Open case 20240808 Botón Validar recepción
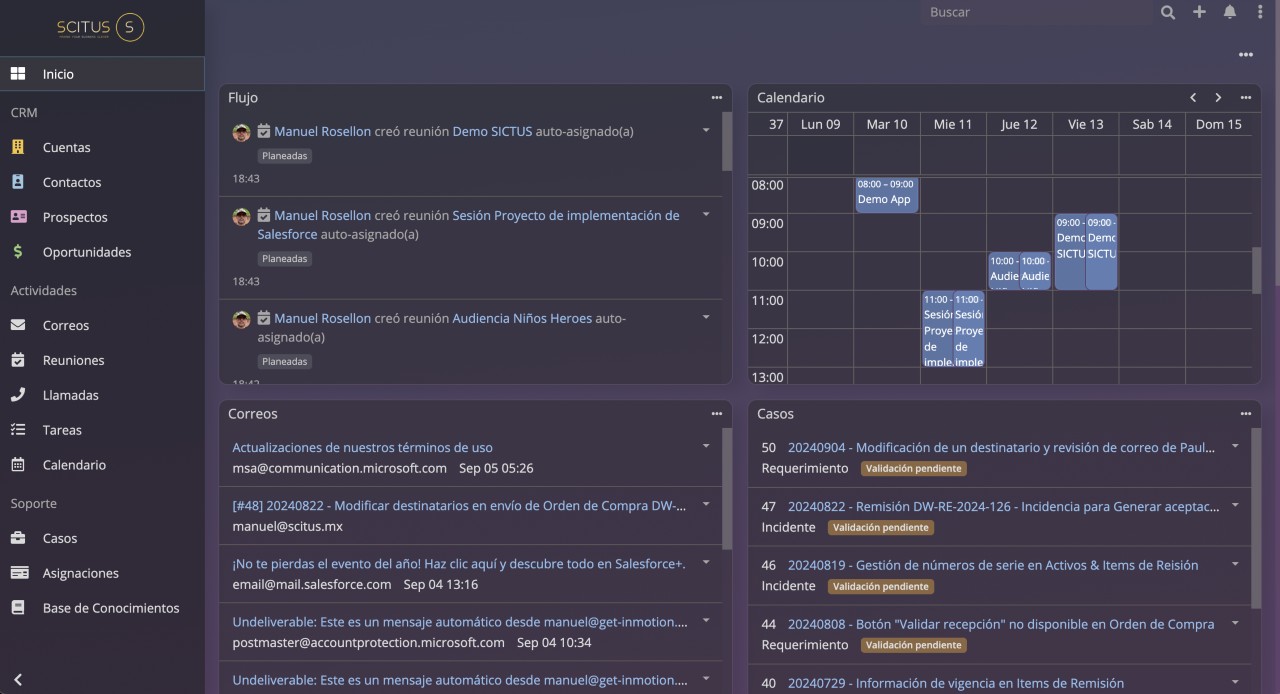Viewport: 1280px width, 694px height. tap(1001, 624)
